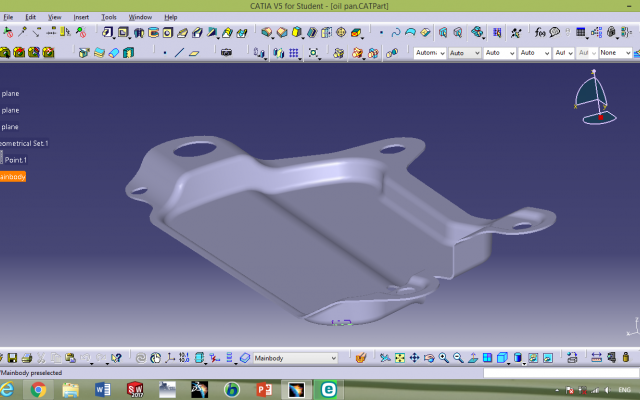Open the File menu
This screenshot has height=400, width=640.
(8, 17)
